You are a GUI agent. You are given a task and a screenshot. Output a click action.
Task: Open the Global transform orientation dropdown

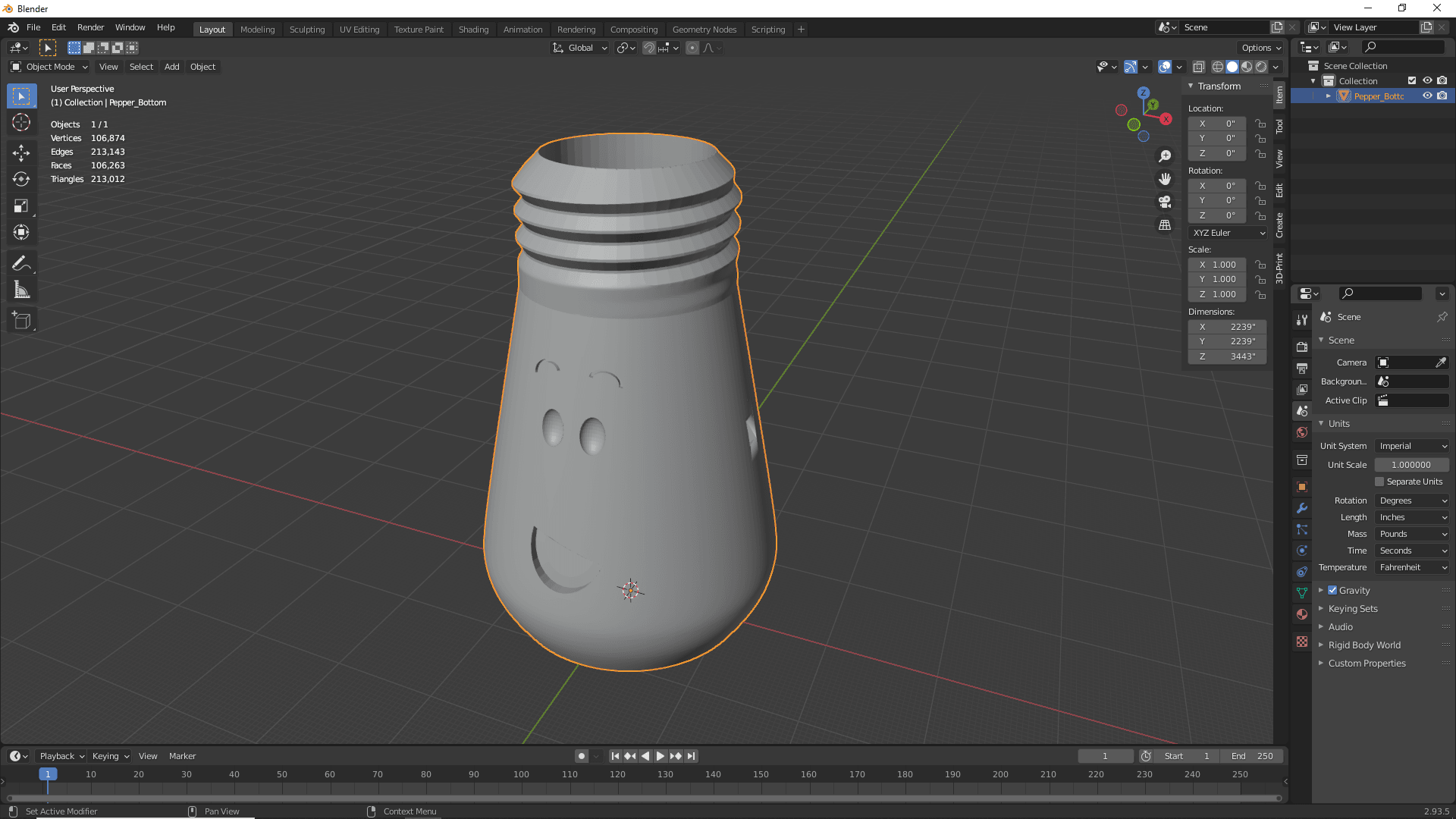(580, 48)
